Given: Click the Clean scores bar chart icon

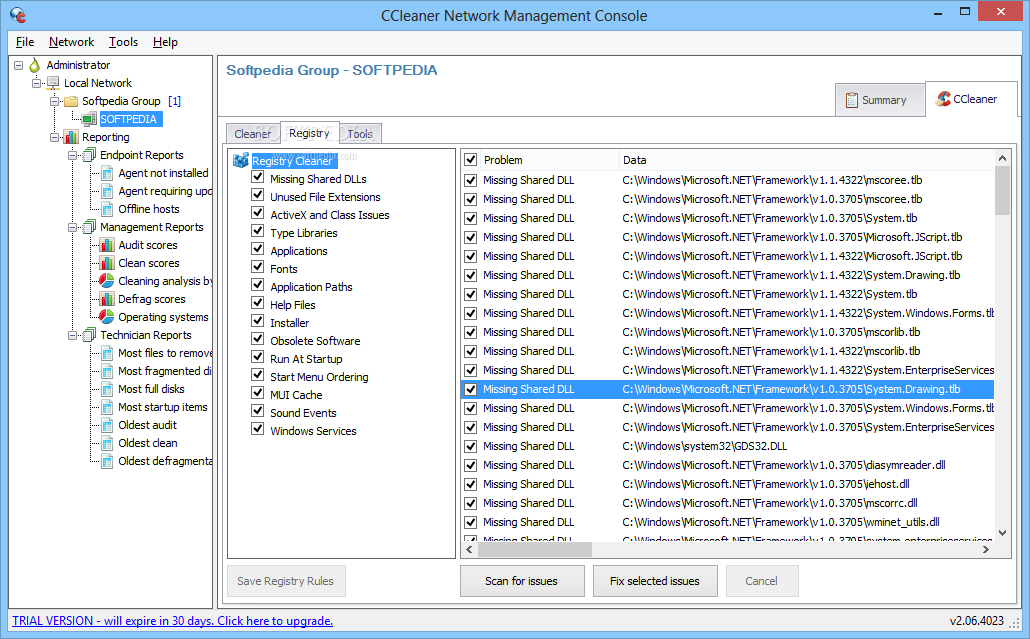Looking at the screenshot, I should [107, 263].
